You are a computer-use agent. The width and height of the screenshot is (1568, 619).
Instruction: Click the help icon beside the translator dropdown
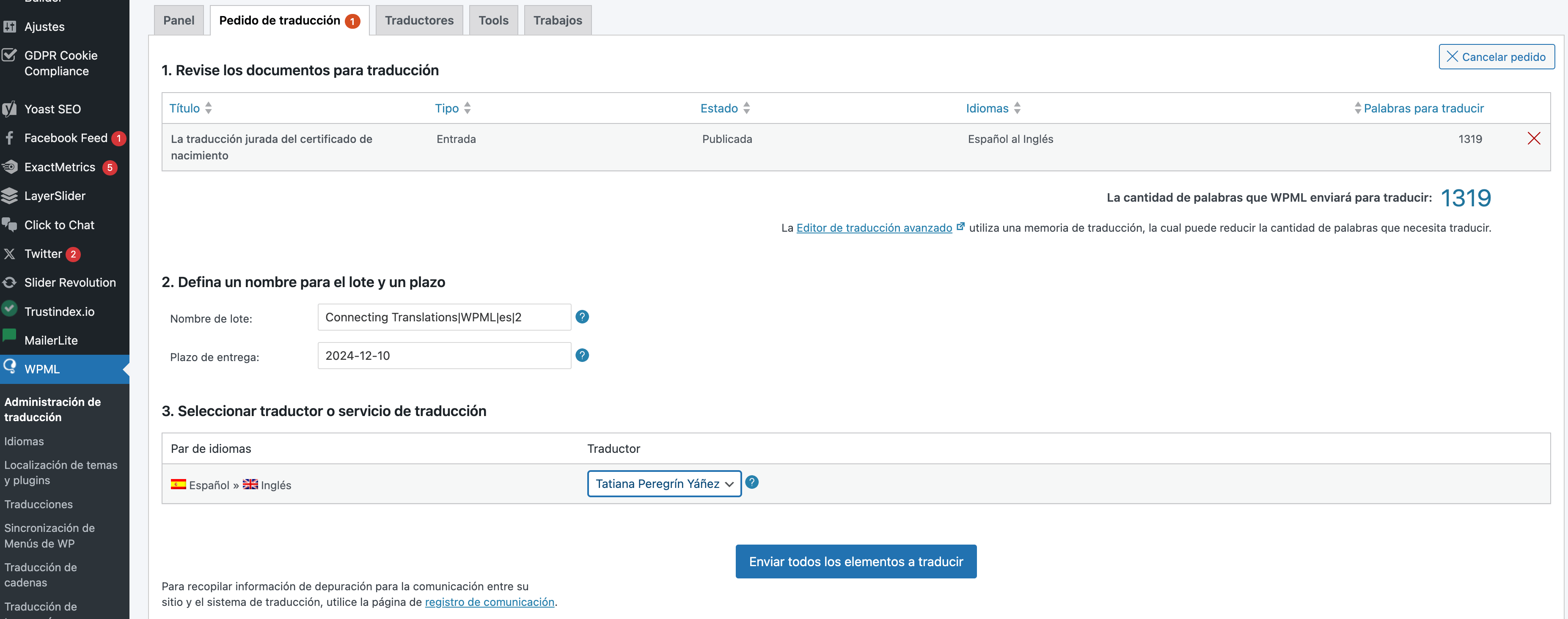point(752,482)
